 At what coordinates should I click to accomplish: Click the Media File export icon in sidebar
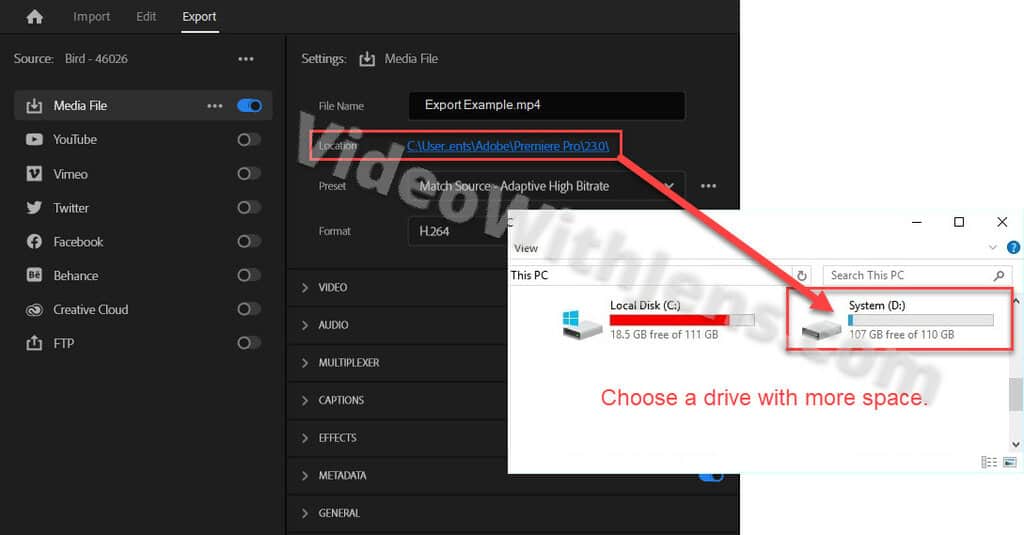pyautogui.click(x=34, y=106)
